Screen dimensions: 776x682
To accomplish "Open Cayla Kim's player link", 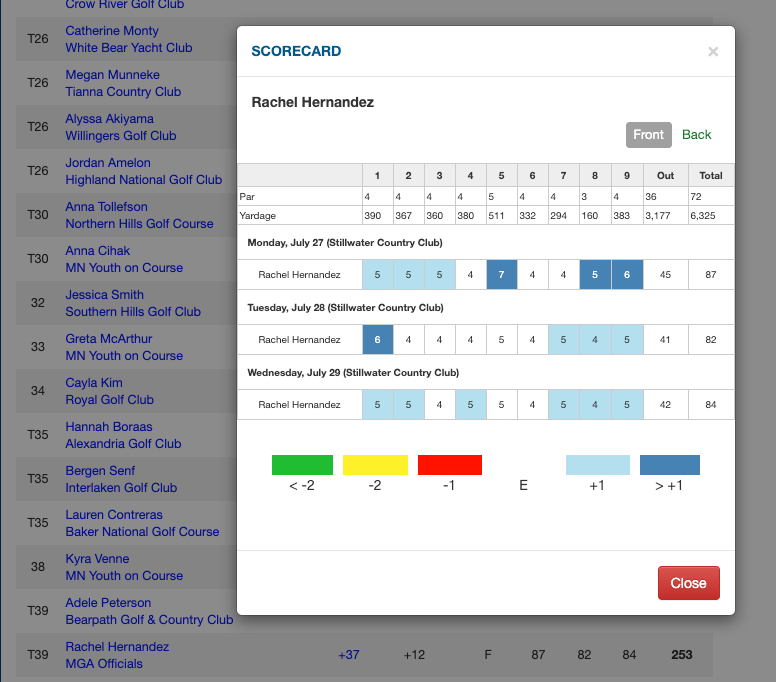I will tap(94, 383).
